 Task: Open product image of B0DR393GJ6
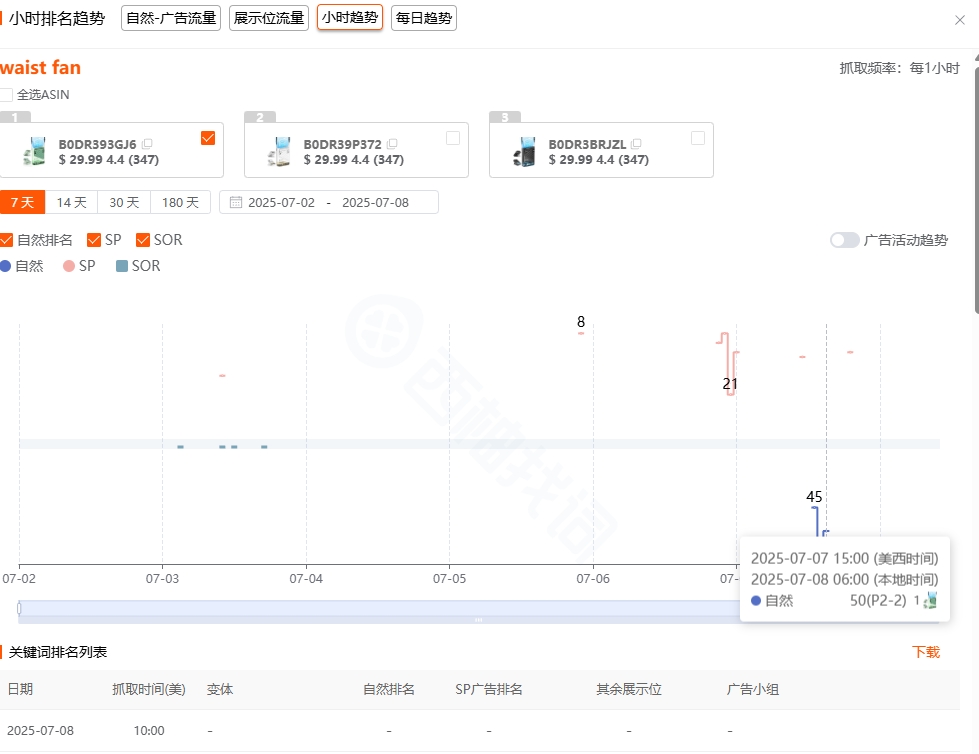[x=35, y=152]
